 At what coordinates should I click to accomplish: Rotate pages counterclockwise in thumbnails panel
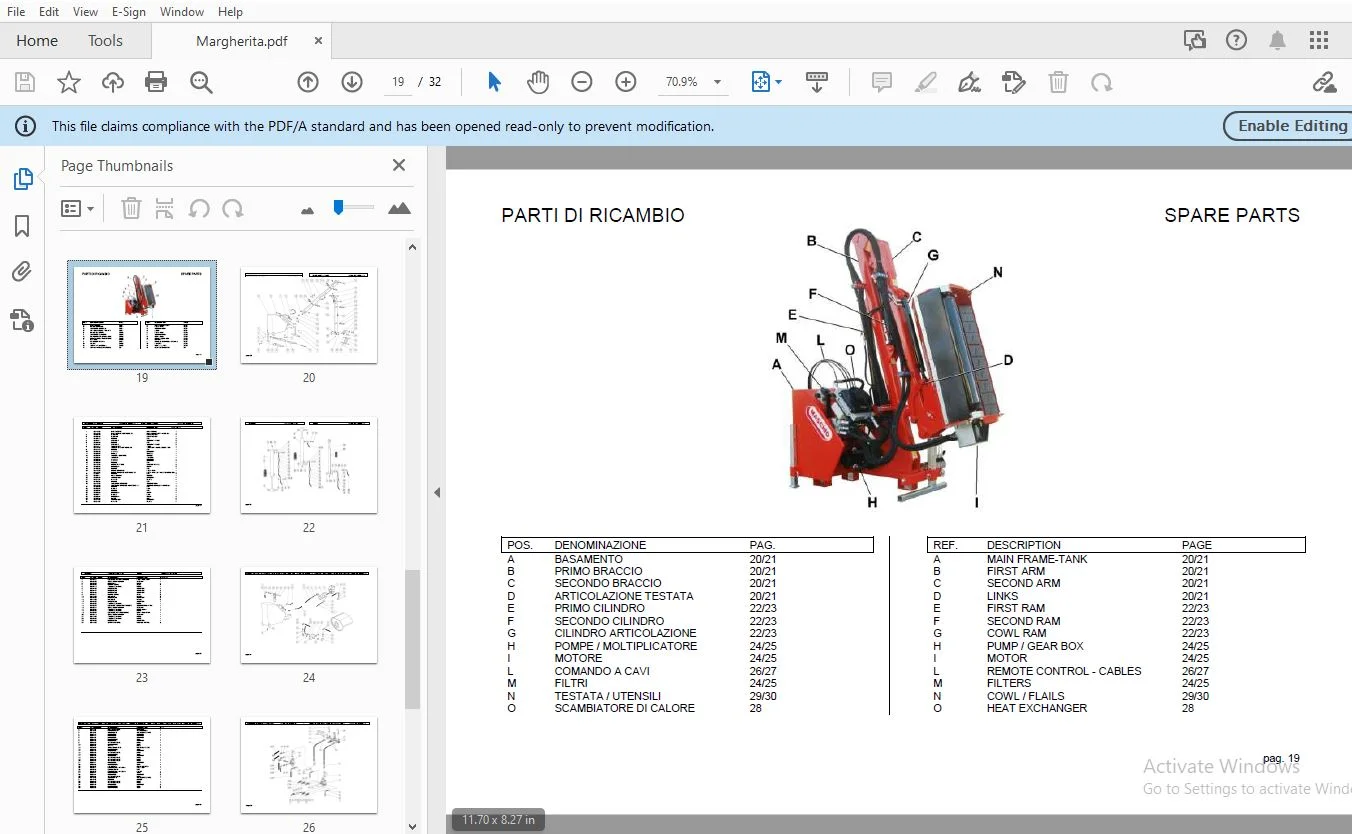pyautogui.click(x=199, y=208)
